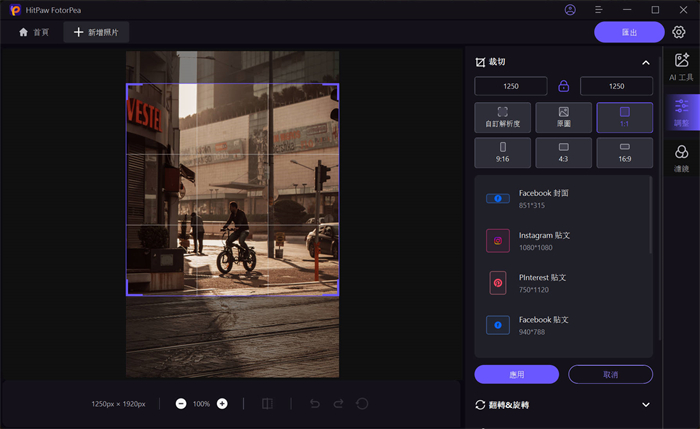Expand the 翻轉&旋轉 section

pyautogui.click(x=645, y=404)
